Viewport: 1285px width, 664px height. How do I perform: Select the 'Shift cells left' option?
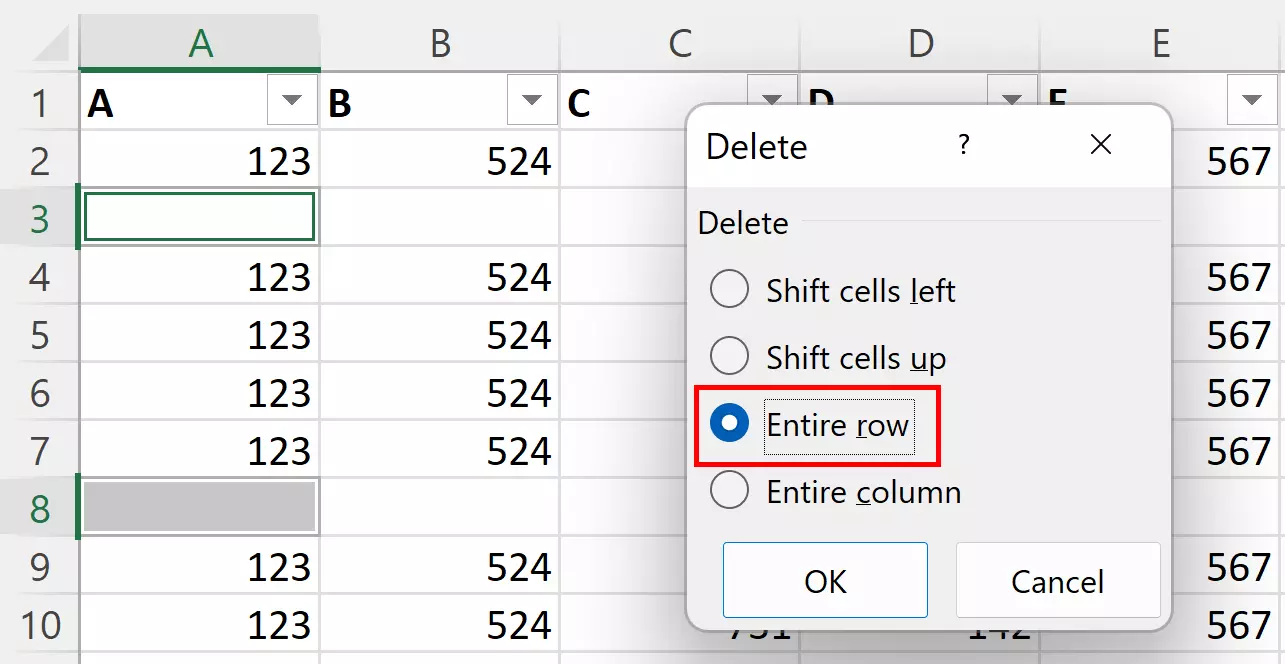click(729, 291)
